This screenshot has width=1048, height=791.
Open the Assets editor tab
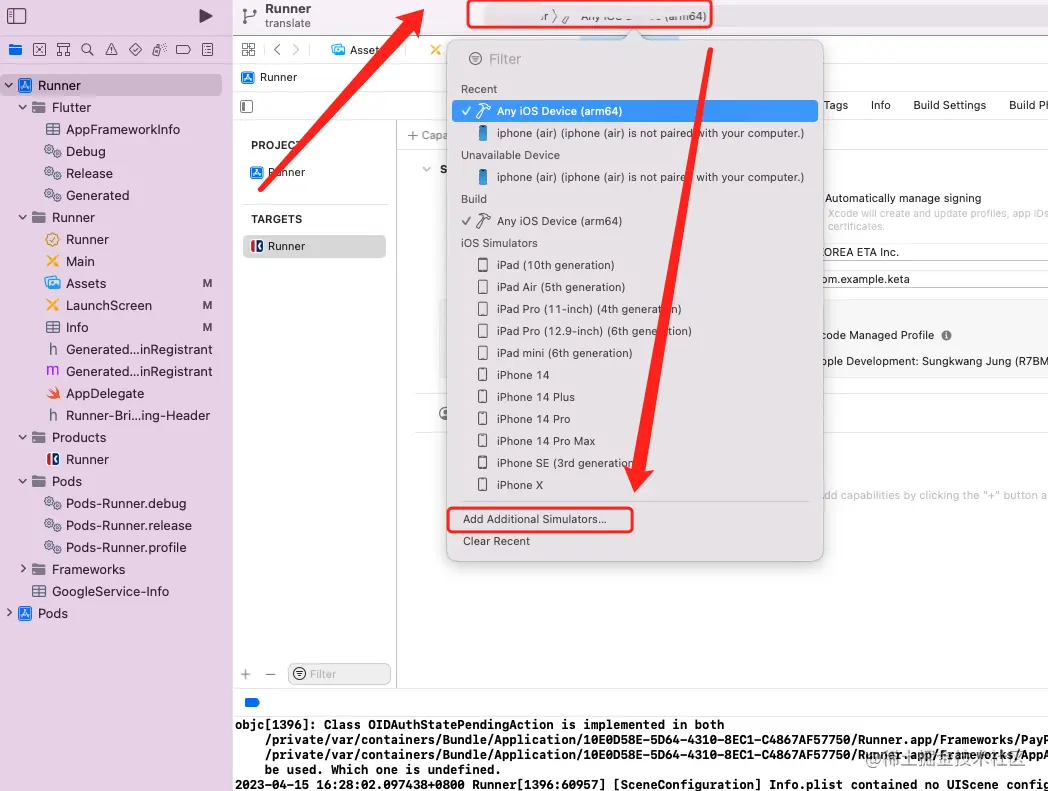356,49
